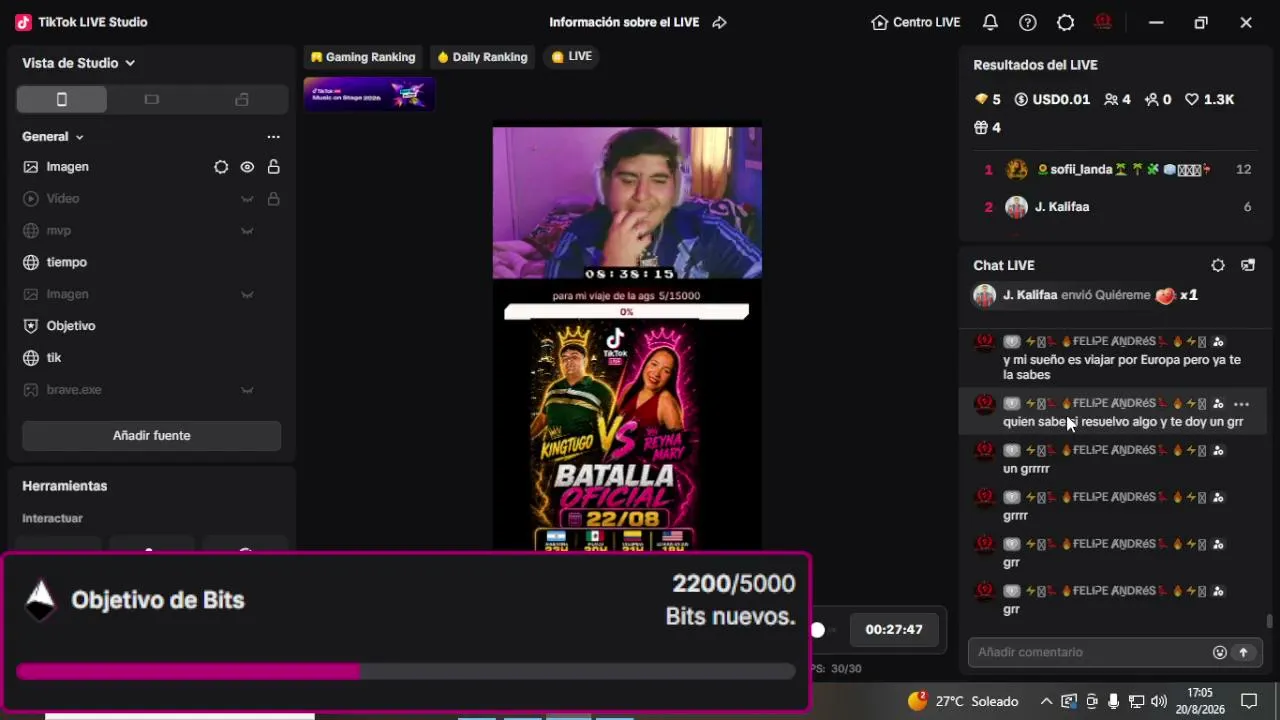Open the TikTok LIVE Studio notifications bell

990,22
